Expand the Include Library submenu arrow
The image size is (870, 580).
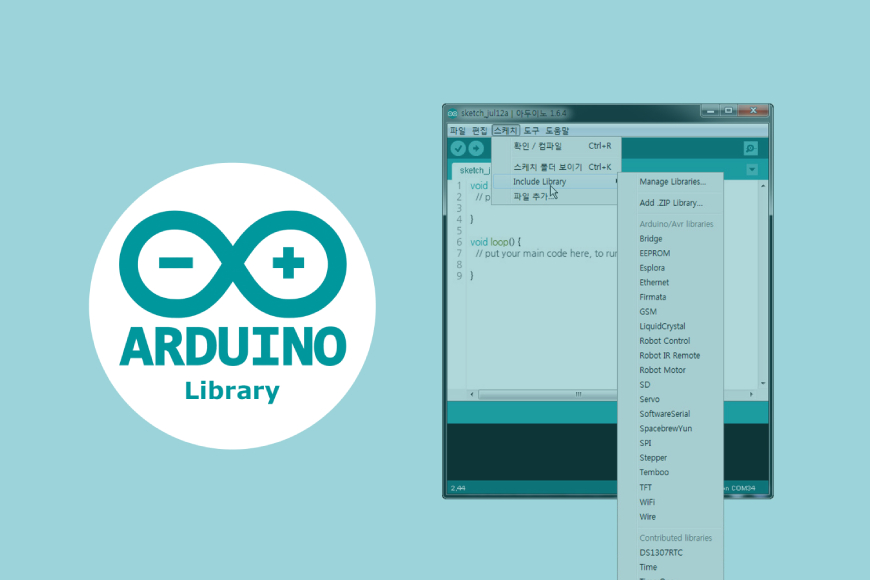[618, 180]
